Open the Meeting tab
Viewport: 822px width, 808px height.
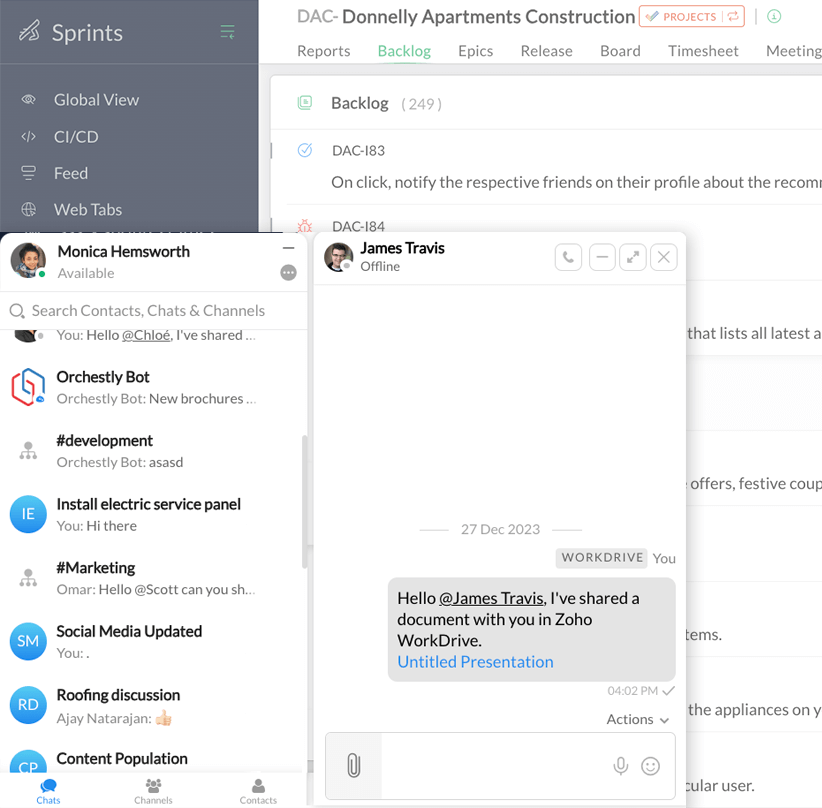click(794, 51)
